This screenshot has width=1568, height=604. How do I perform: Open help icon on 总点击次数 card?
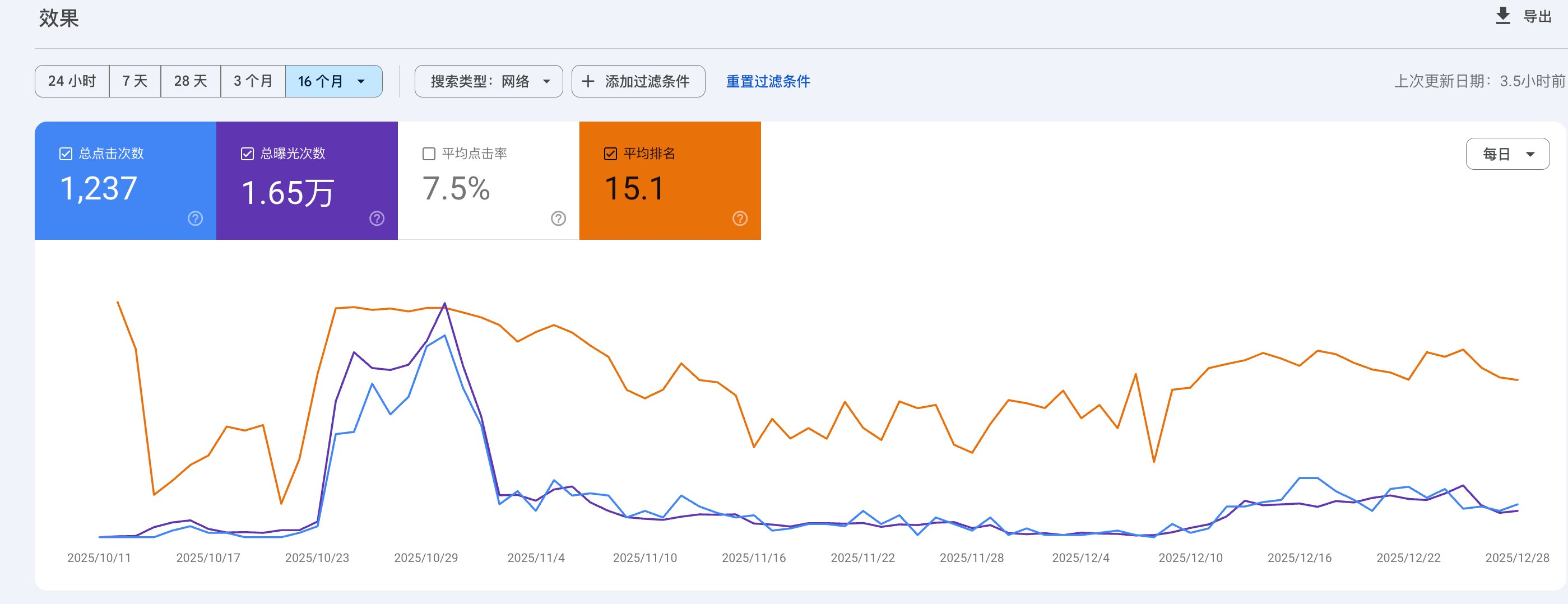(x=195, y=219)
